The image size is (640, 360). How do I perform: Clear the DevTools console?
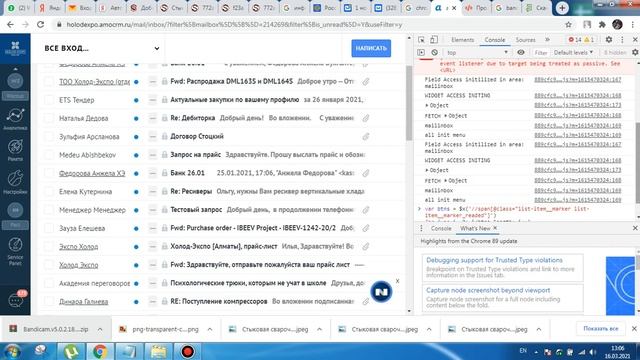[x=434, y=52]
